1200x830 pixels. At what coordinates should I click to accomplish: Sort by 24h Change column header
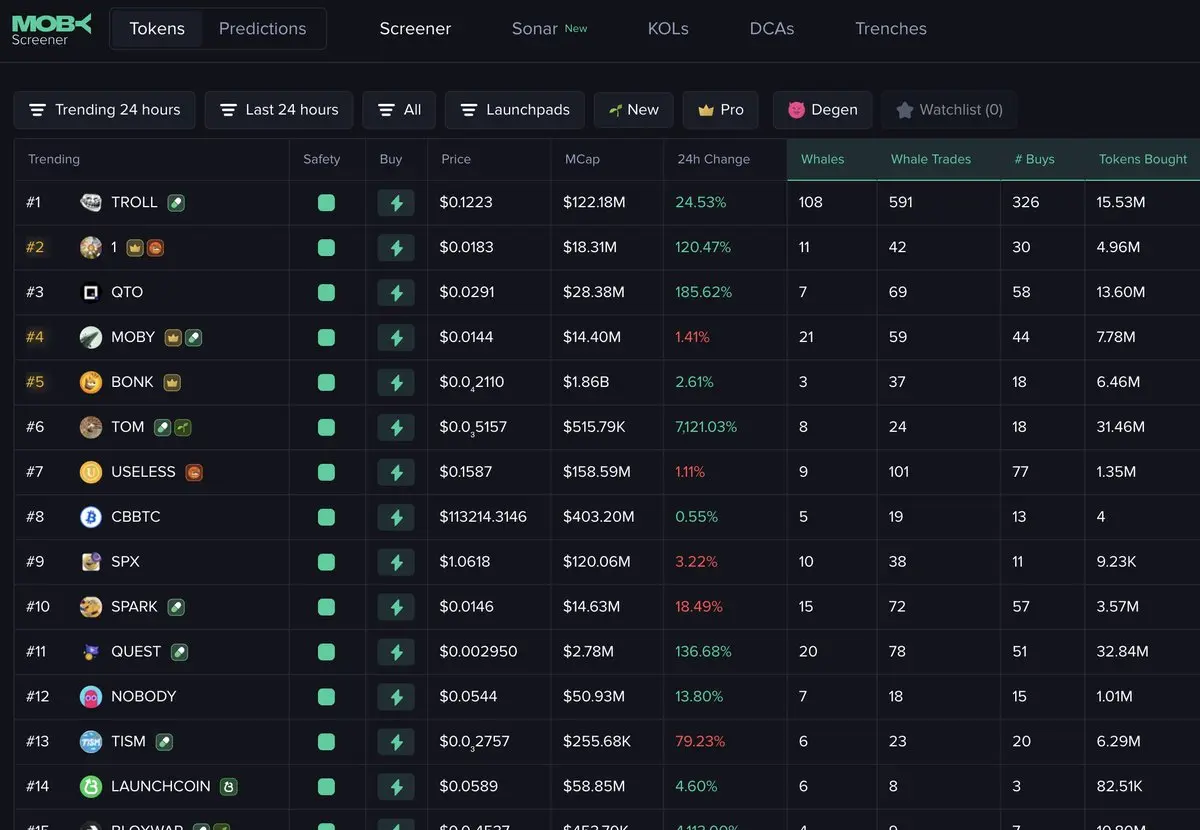(x=713, y=159)
